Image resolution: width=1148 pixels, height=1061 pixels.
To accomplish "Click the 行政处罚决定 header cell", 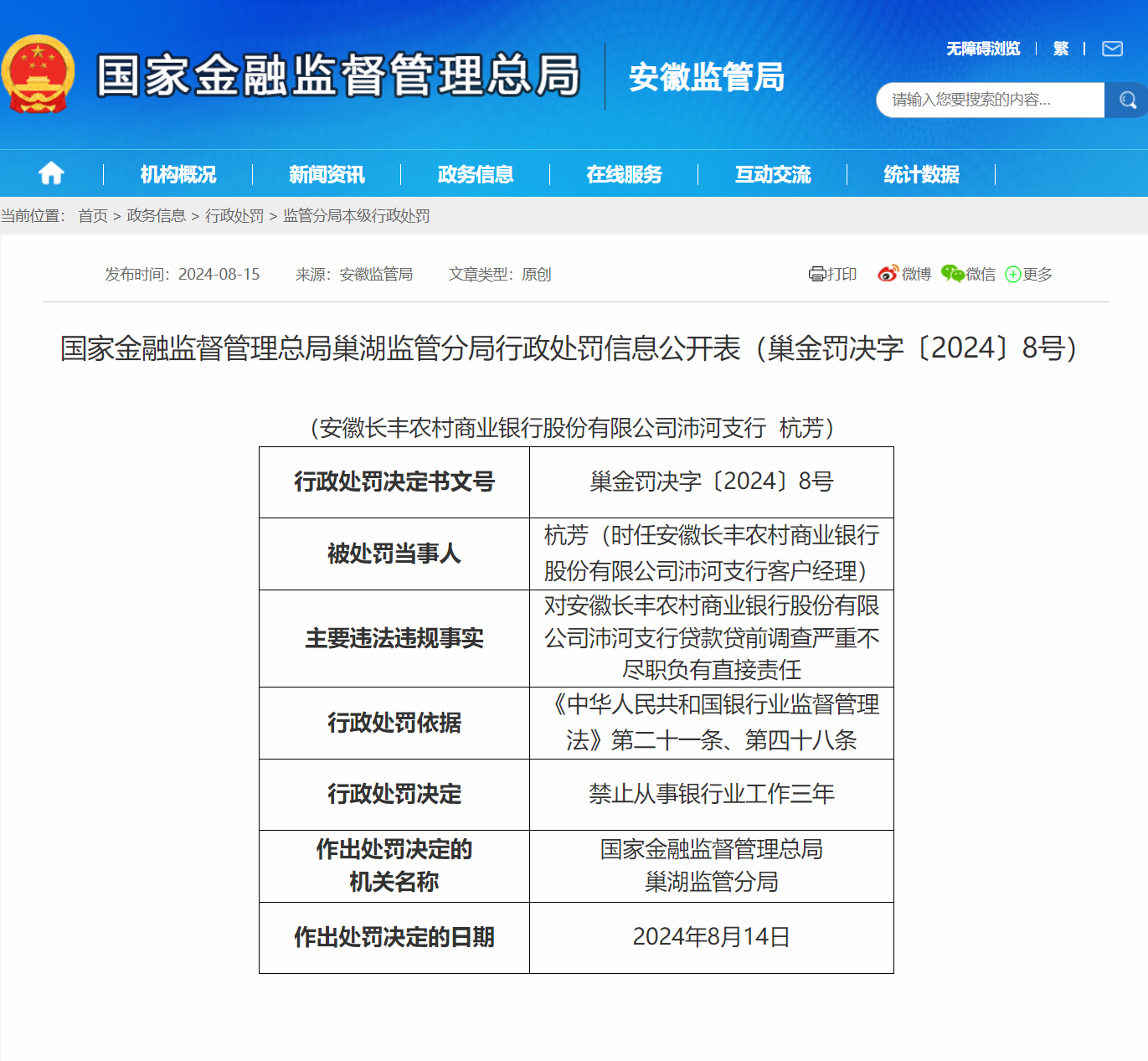I will point(394,794).
